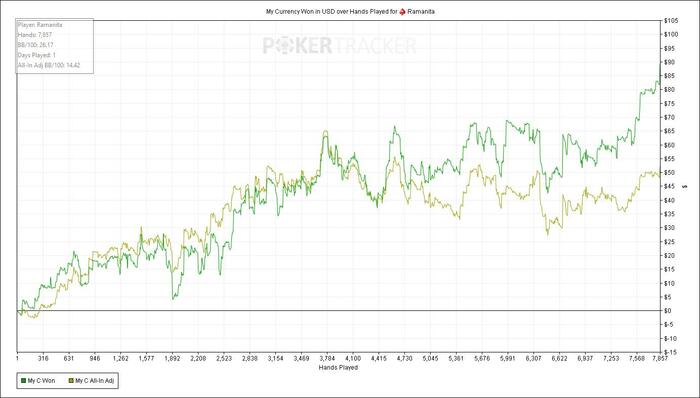
Task: Click the '$-15' y-axis tick label
Action: [671, 352]
